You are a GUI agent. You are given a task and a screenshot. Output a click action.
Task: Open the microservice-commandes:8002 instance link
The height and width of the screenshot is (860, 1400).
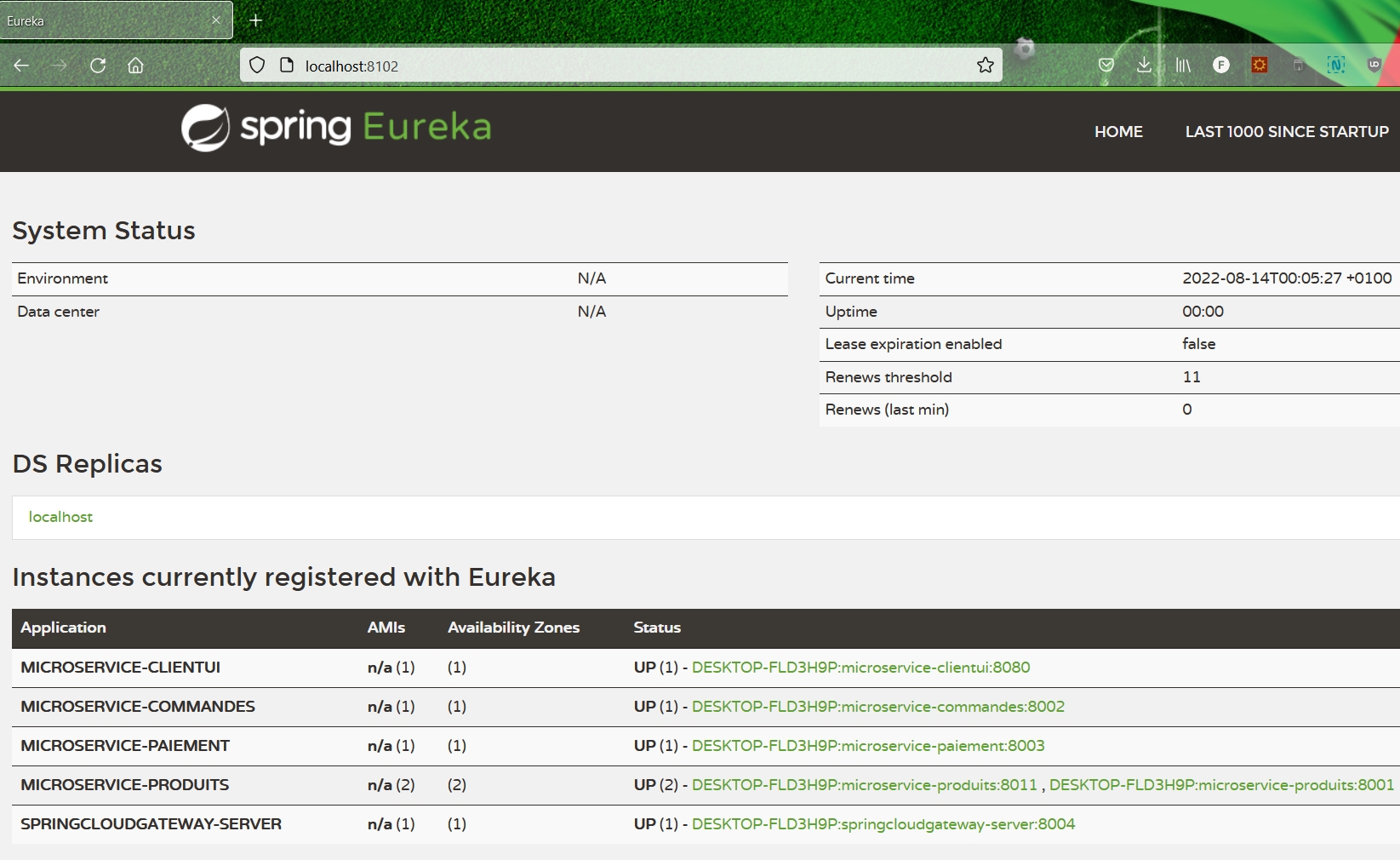tap(878, 707)
